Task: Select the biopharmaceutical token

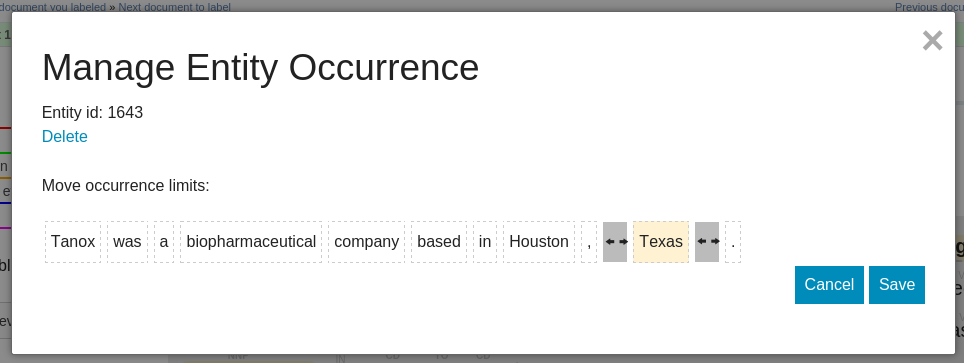Action: [251, 242]
